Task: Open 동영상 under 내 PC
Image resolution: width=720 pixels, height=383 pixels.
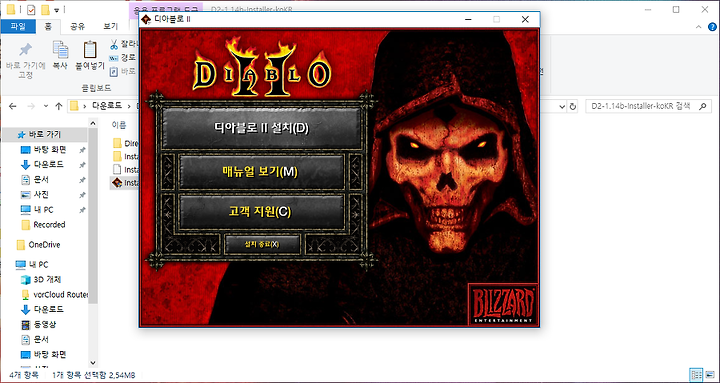Action: coord(45,325)
